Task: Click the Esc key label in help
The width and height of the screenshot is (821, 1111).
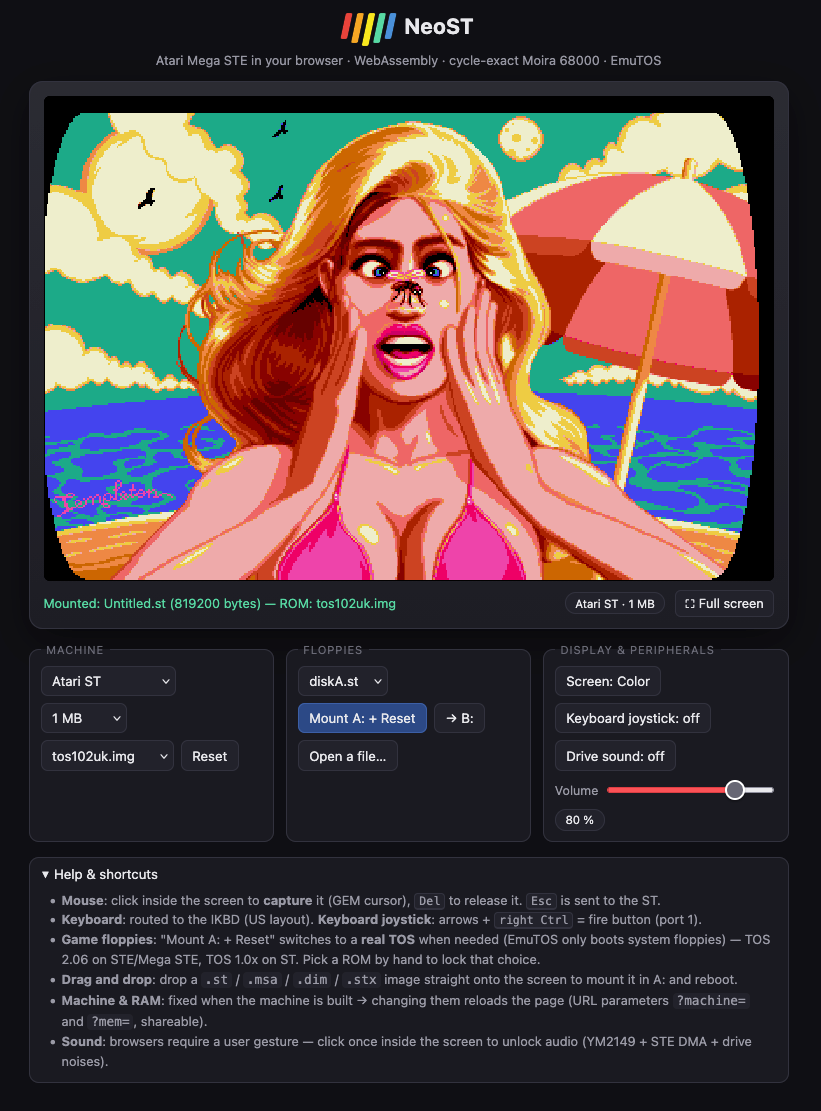Action: click(x=541, y=901)
